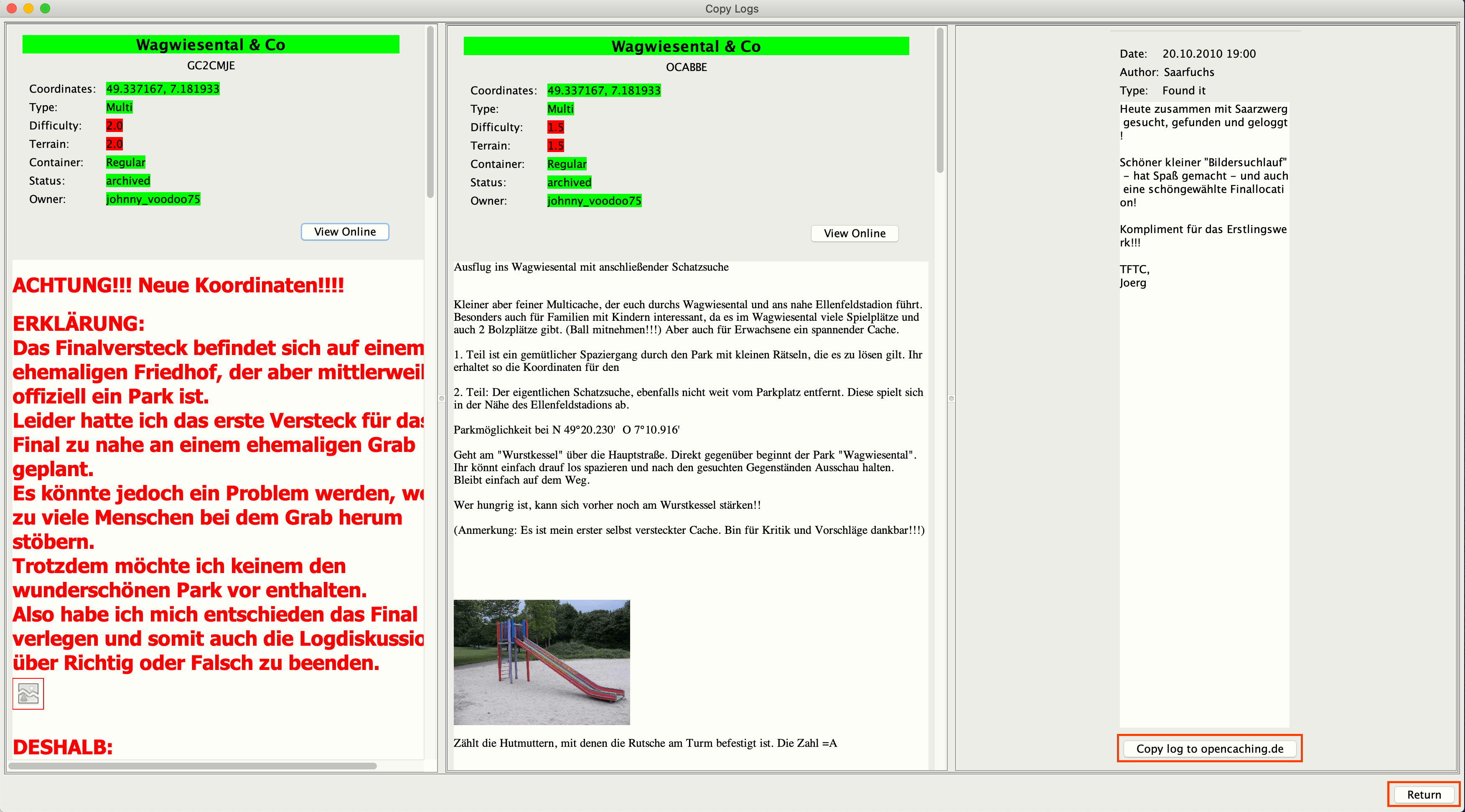1465x812 pixels.
Task: Click the Ausflug ins Wagwiesental intro line
Action: 591,267
